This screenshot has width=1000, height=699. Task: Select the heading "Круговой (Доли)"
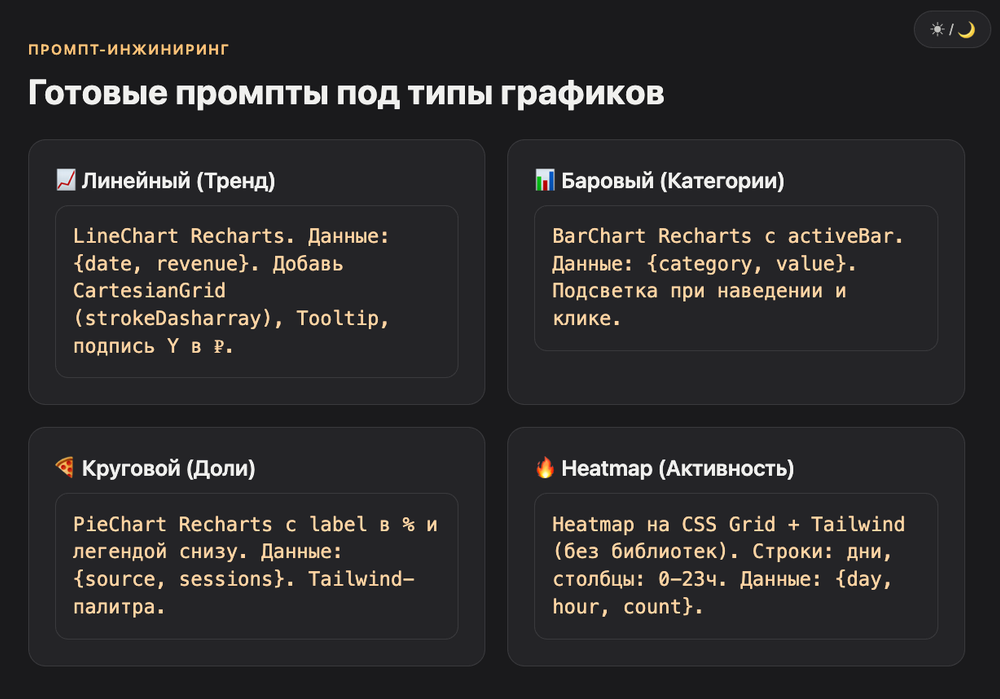click(x=168, y=469)
